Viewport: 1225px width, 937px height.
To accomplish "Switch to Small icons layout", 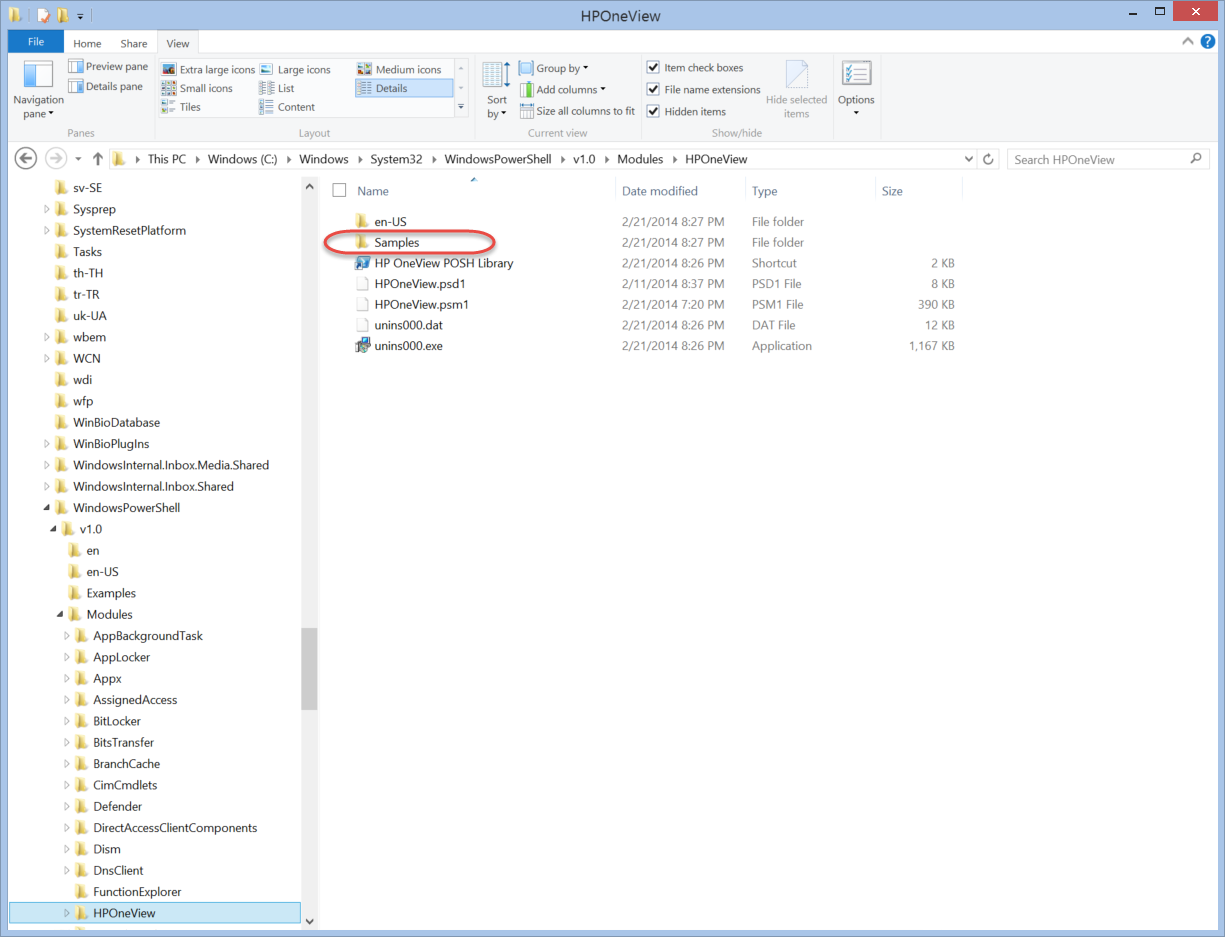I will (x=197, y=88).
